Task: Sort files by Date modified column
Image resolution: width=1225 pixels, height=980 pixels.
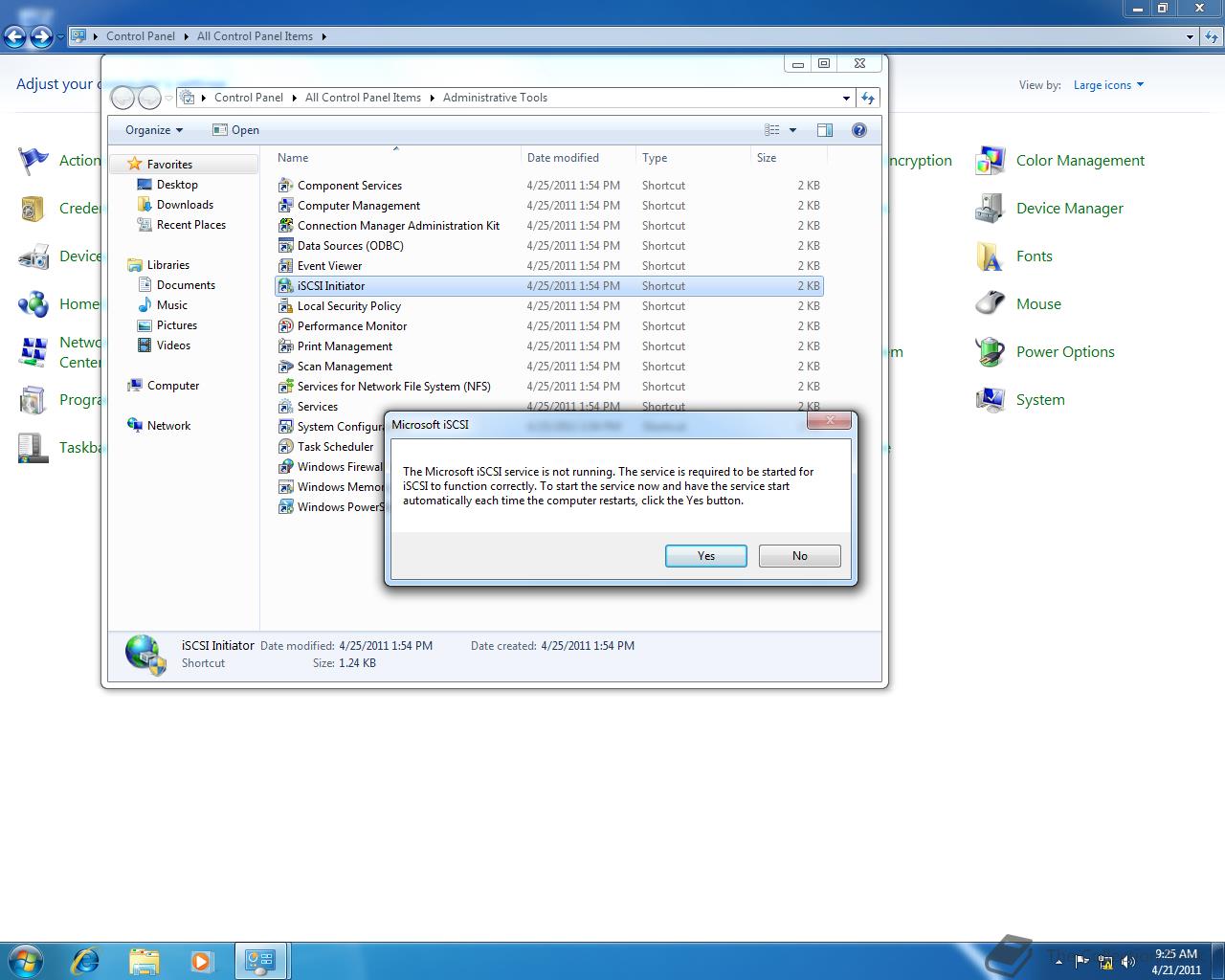Action: (x=578, y=158)
